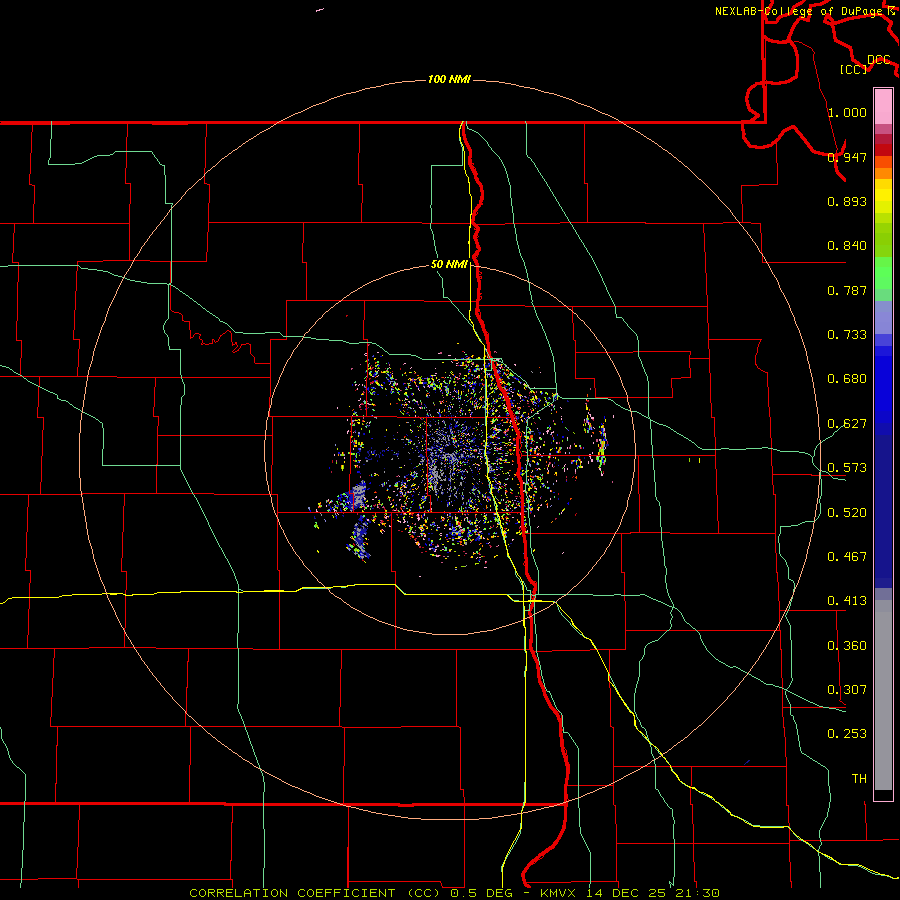Click the 0.360 value on the scale

tap(847, 646)
